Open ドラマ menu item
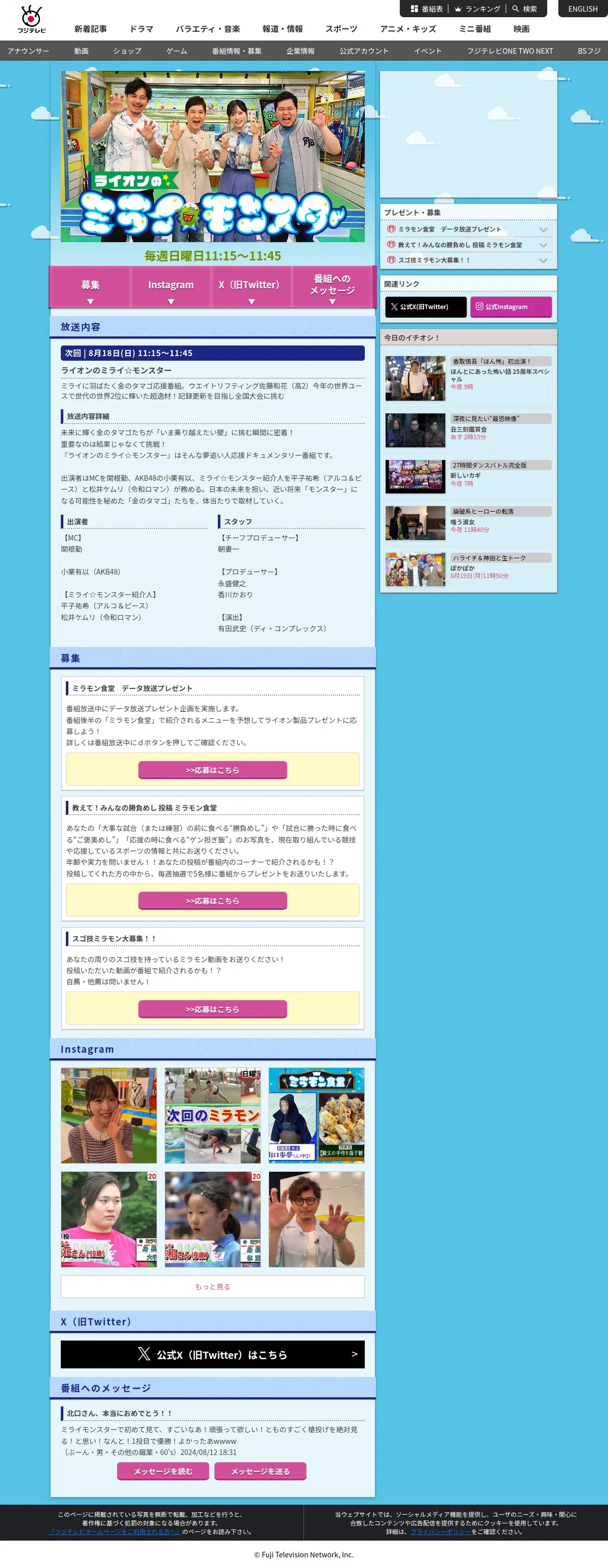Screen dimensions: 608x1568 pyautogui.click(x=141, y=28)
